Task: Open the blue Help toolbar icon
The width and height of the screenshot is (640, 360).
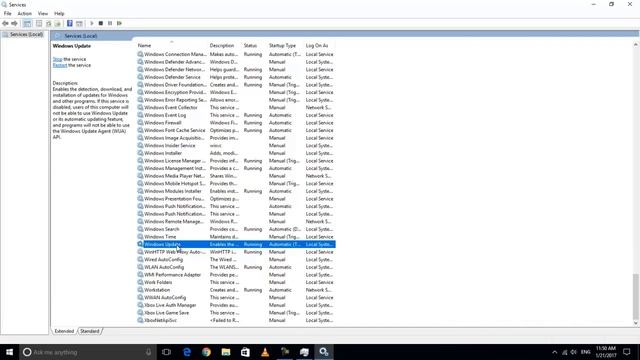Action: [x=70, y=24]
